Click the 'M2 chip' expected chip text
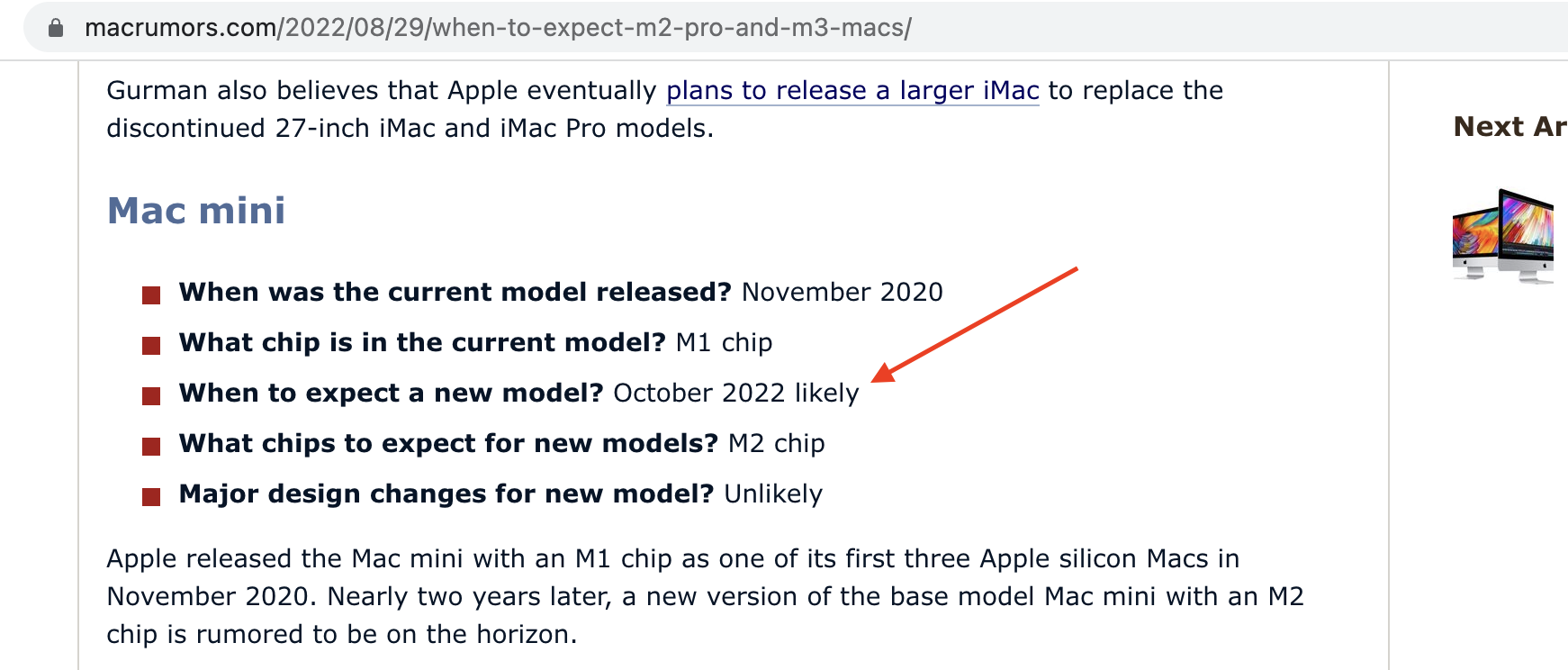This screenshot has height=670, width=1568. [777, 444]
